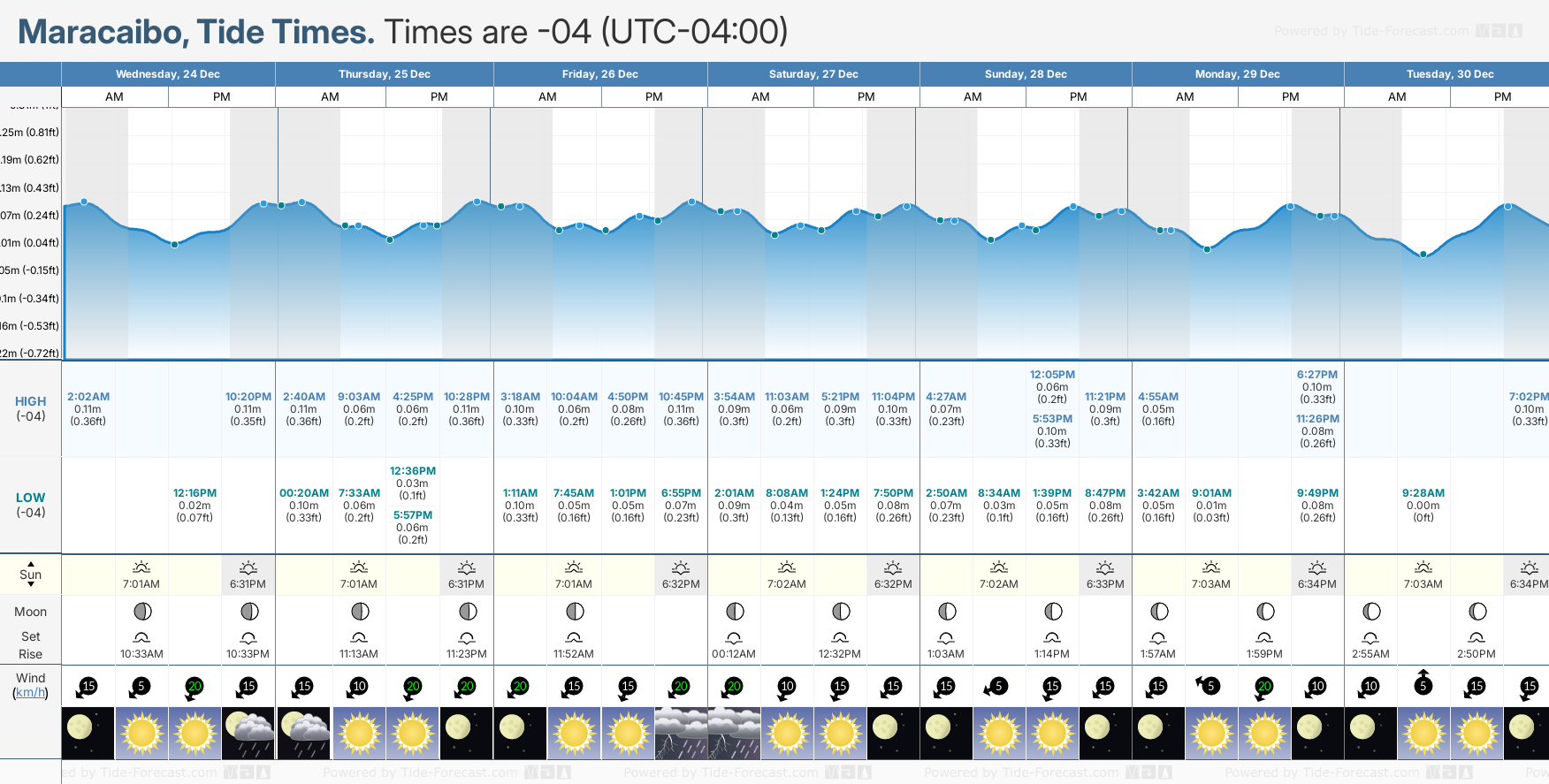
Task: Select the Wednesday, 24 Dec day header
Action: [x=168, y=74]
